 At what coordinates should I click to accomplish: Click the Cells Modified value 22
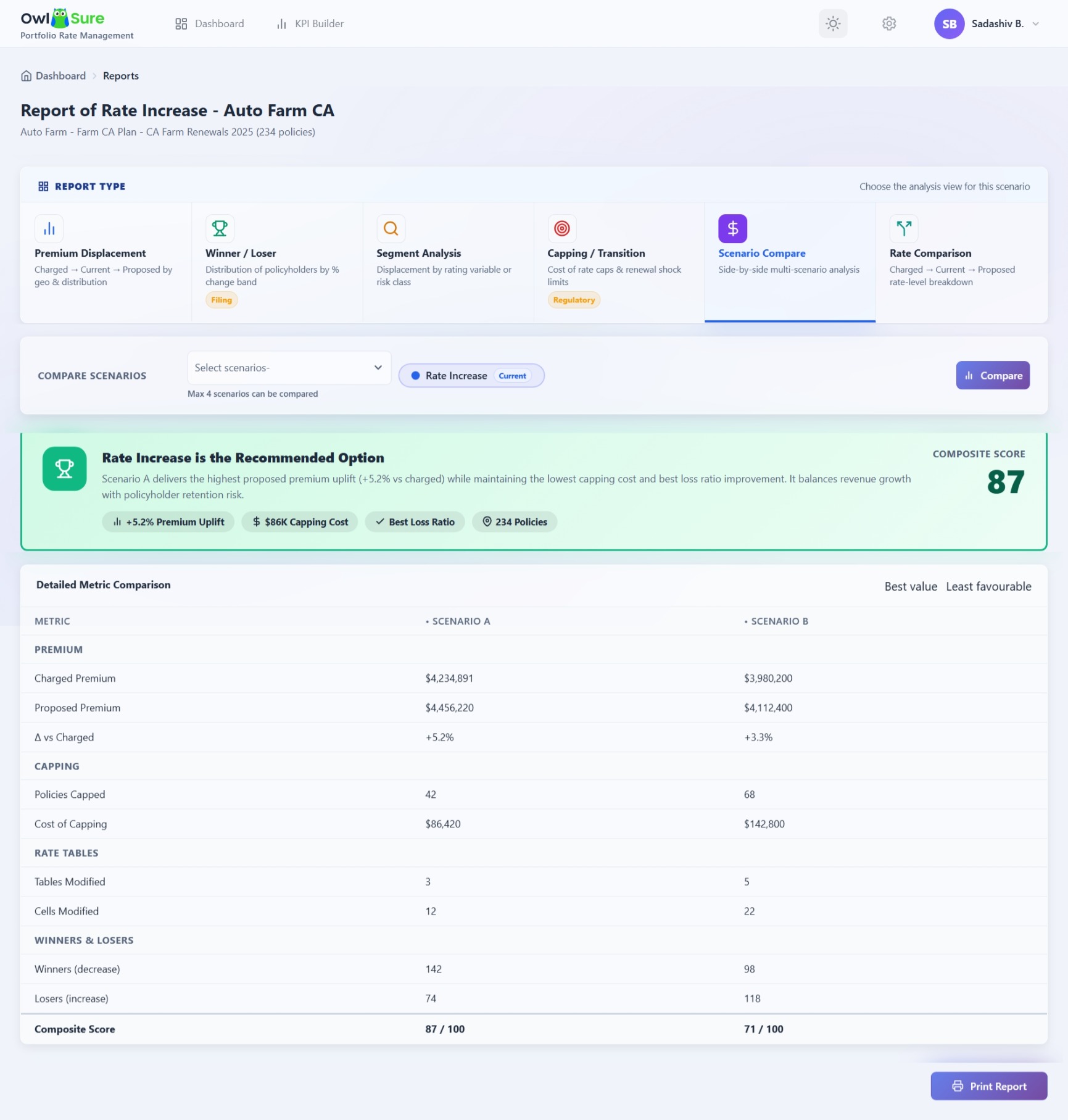click(x=749, y=911)
